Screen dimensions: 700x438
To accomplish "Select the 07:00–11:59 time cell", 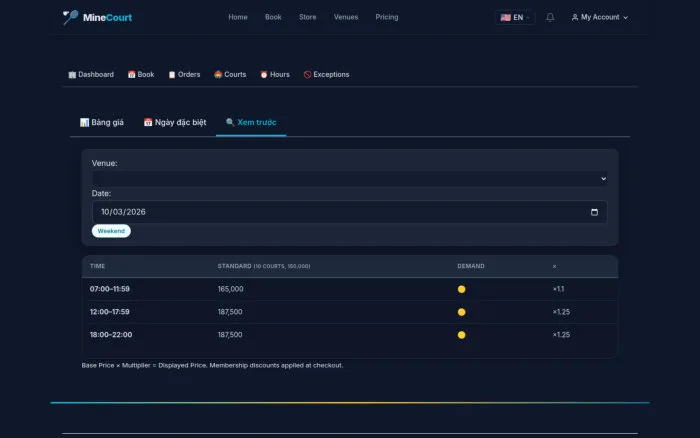I will click(110, 289).
